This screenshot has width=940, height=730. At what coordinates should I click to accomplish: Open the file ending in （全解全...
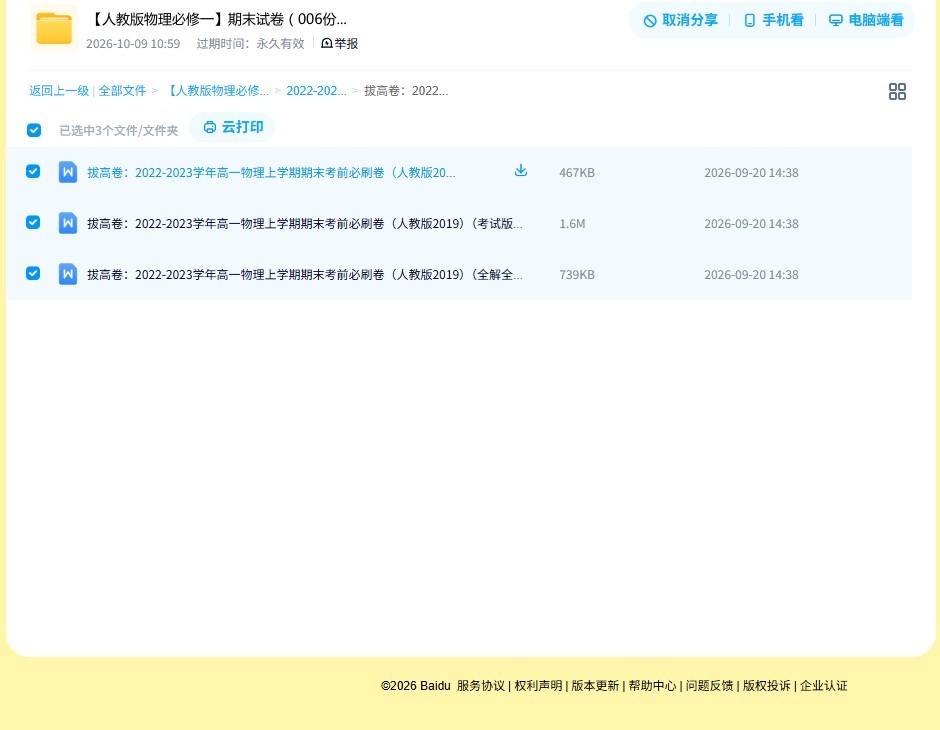[x=305, y=274]
